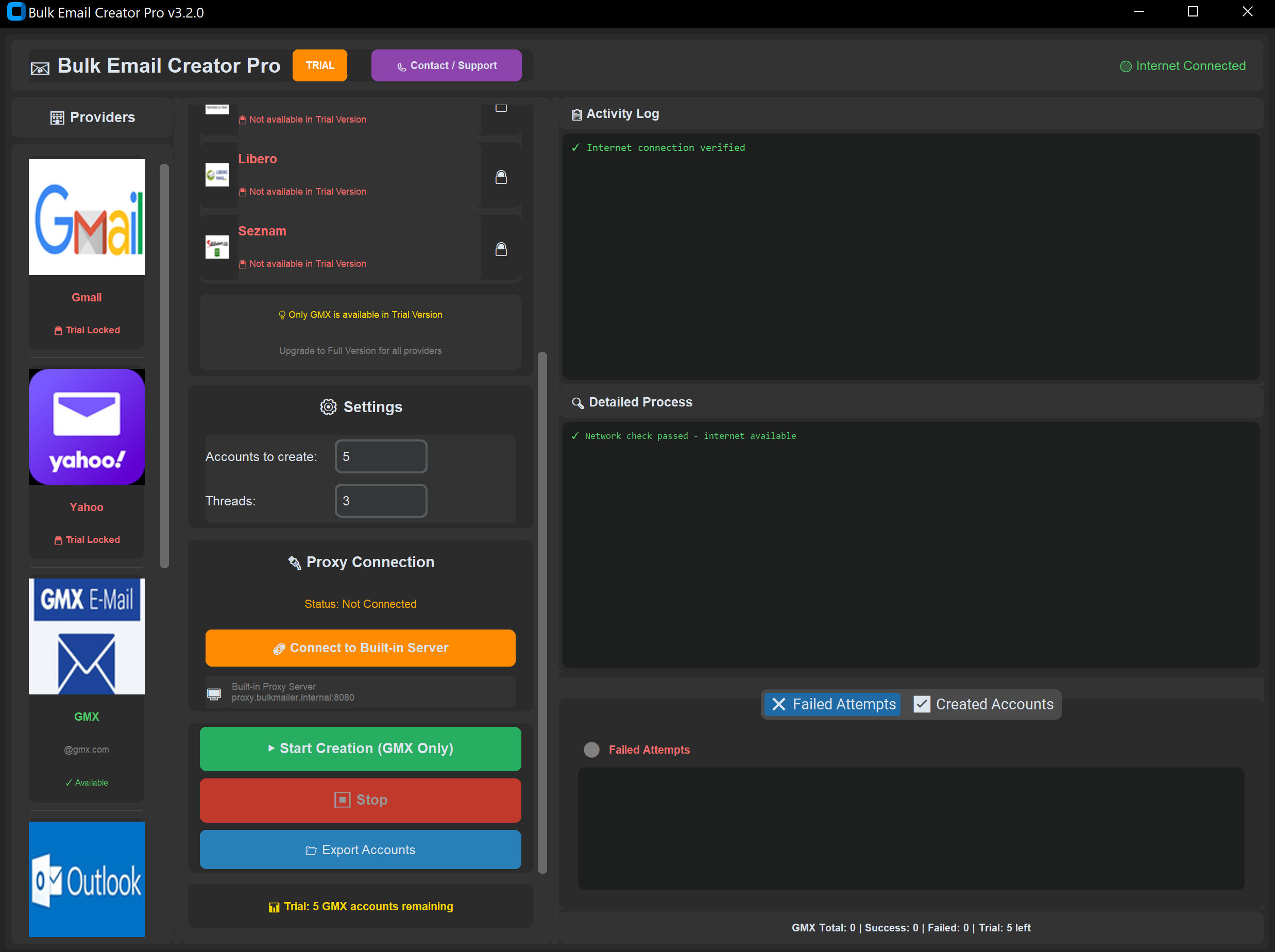Close the Bulk Email Creator Pro window
Viewport: 1275px width, 952px height.
pos(1247,12)
